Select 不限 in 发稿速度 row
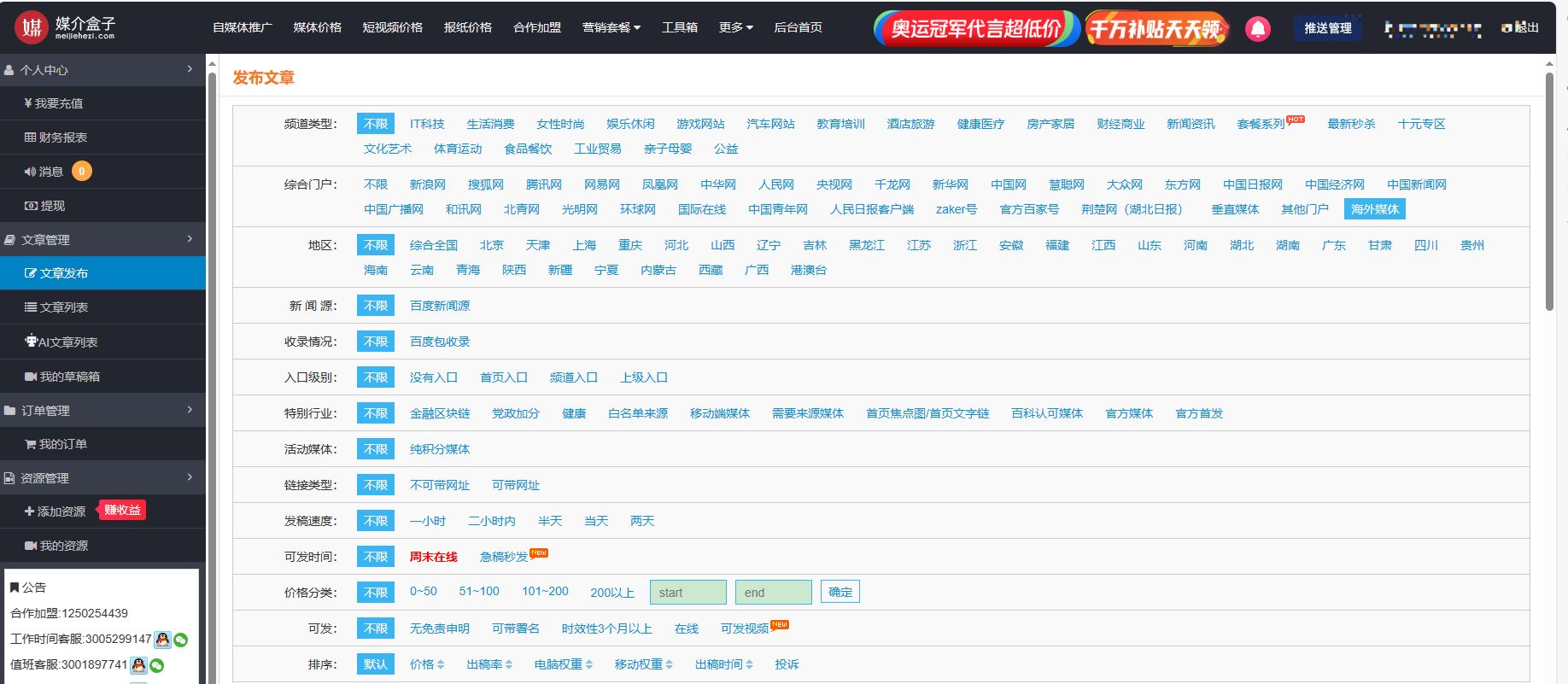The width and height of the screenshot is (1568, 684). (376, 521)
